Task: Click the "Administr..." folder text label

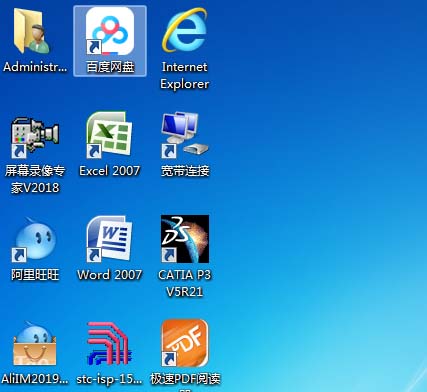Action: pyautogui.click(x=35, y=67)
